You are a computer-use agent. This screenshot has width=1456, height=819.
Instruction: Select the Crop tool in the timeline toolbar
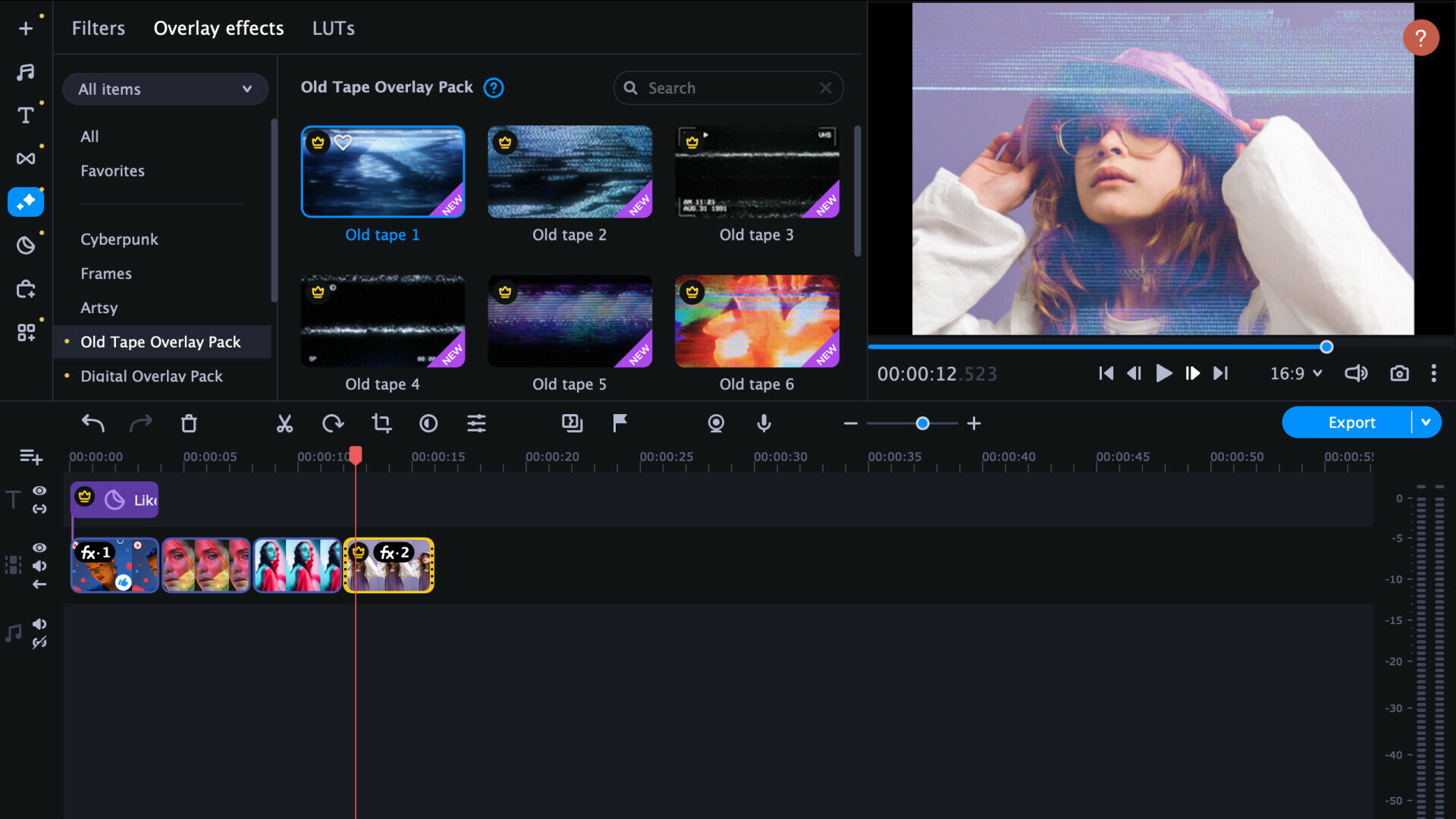[x=381, y=423]
